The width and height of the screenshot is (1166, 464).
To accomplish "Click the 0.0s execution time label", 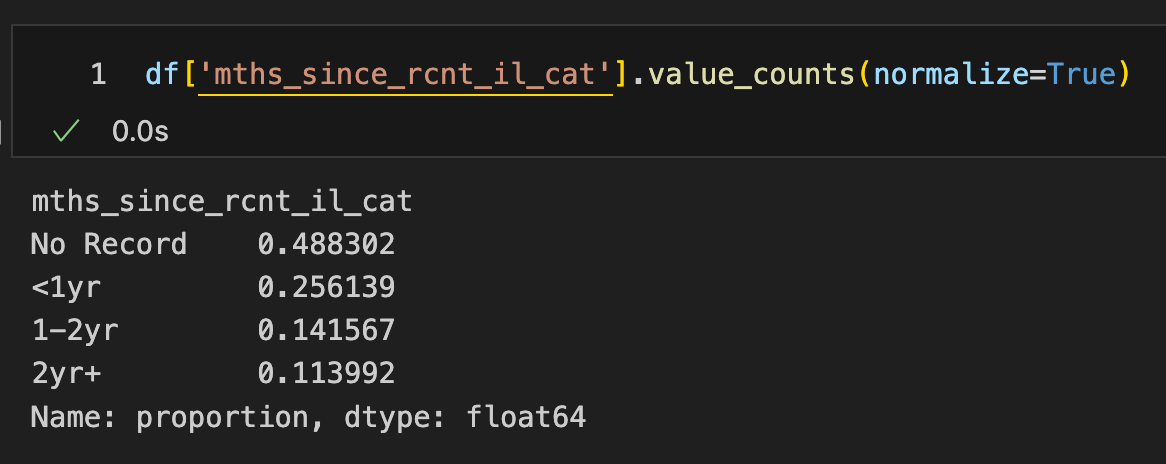I will tap(141, 132).
